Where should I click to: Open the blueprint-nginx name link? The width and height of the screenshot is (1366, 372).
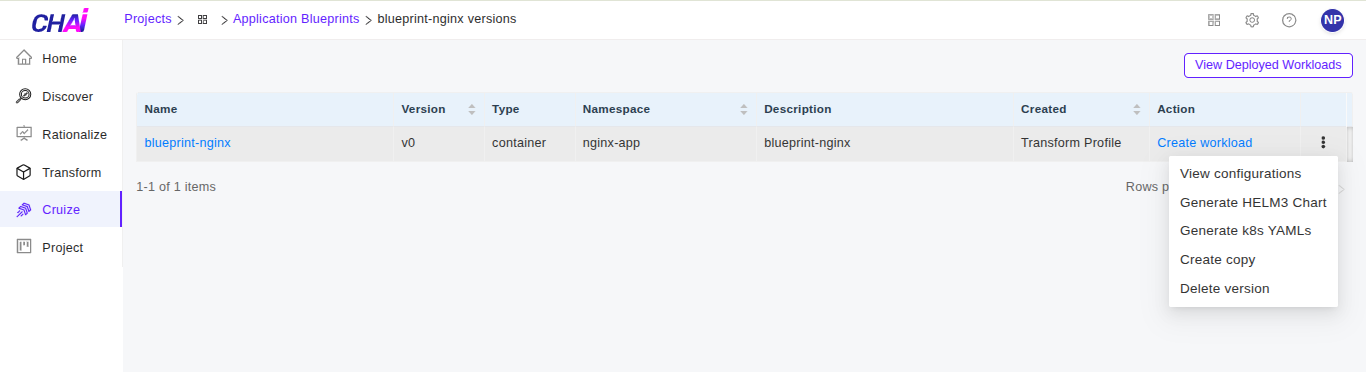click(188, 143)
